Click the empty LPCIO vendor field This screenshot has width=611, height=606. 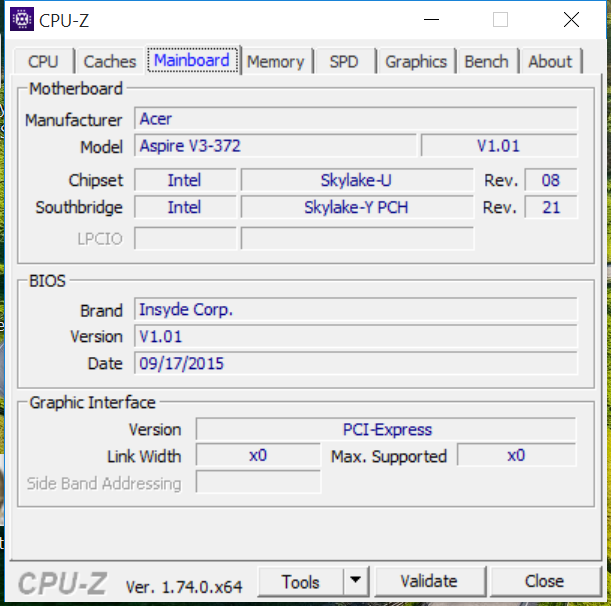coord(185,238)
